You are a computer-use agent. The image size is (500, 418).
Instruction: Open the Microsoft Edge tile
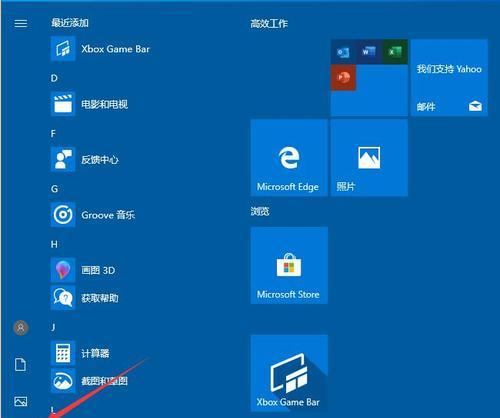pyautogui.click(x=289, y=158)
